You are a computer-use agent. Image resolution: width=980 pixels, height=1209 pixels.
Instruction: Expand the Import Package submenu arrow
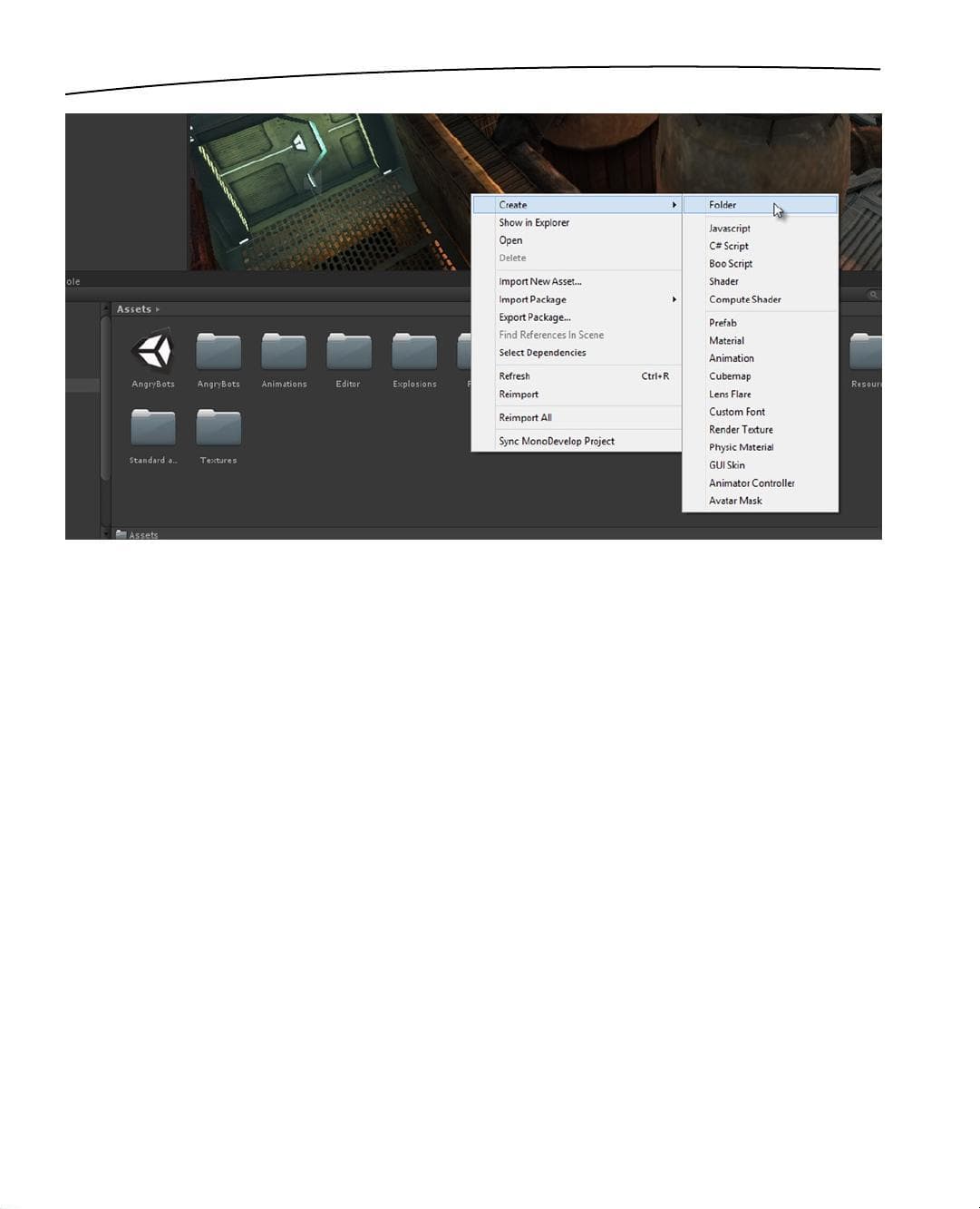(674, 299)
